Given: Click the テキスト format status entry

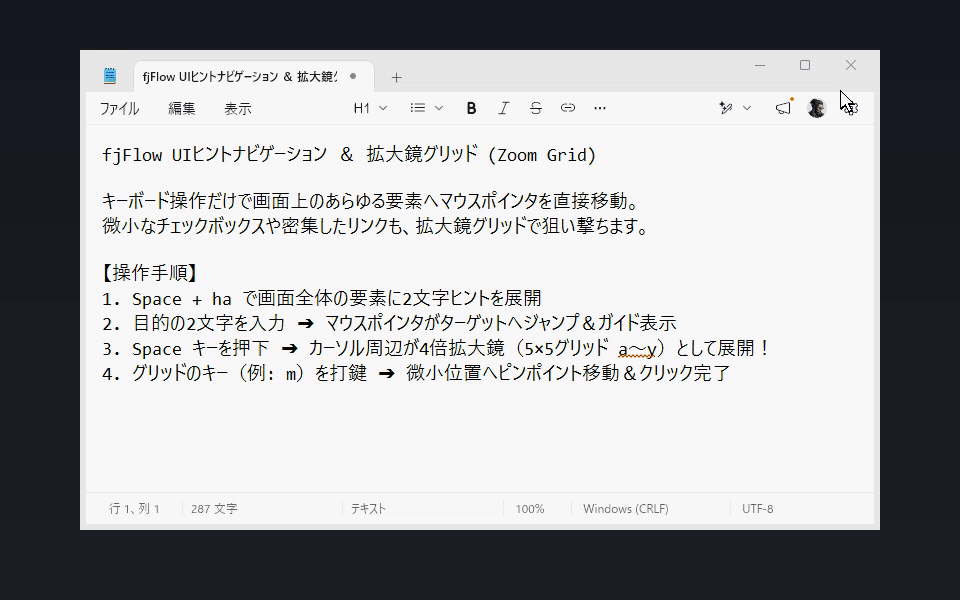Looking at the screenshot, I should coord(368,509).
